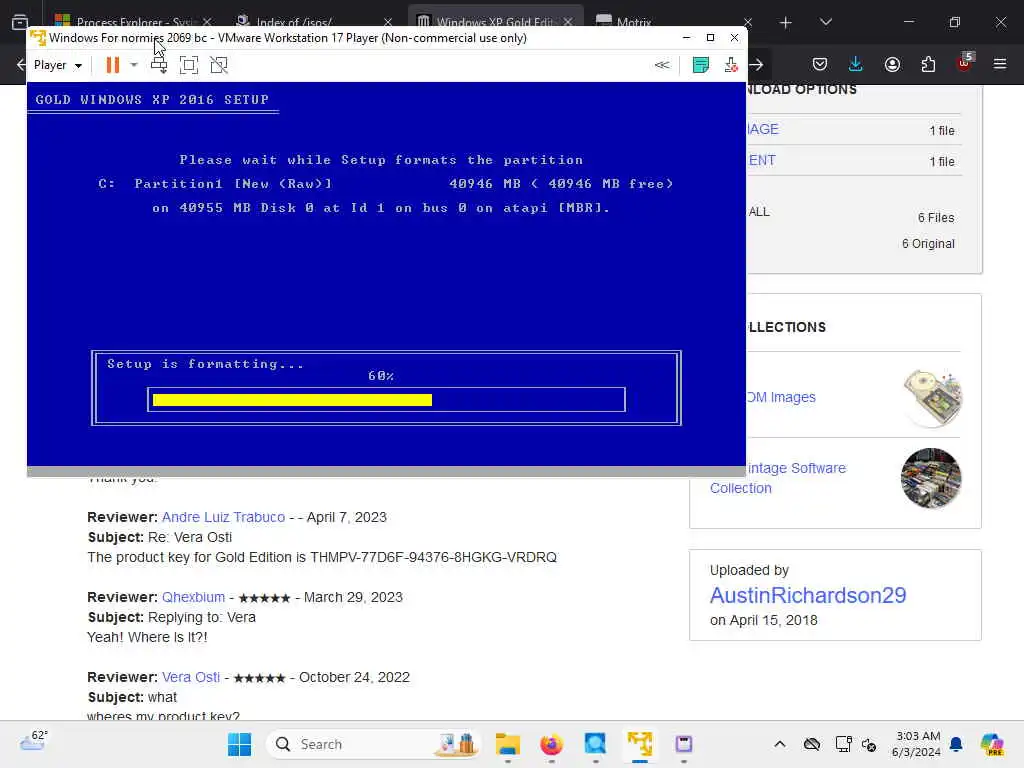Click the taskbar Search box
This screenshot has height=768, width=1024.
pos(374,744)
